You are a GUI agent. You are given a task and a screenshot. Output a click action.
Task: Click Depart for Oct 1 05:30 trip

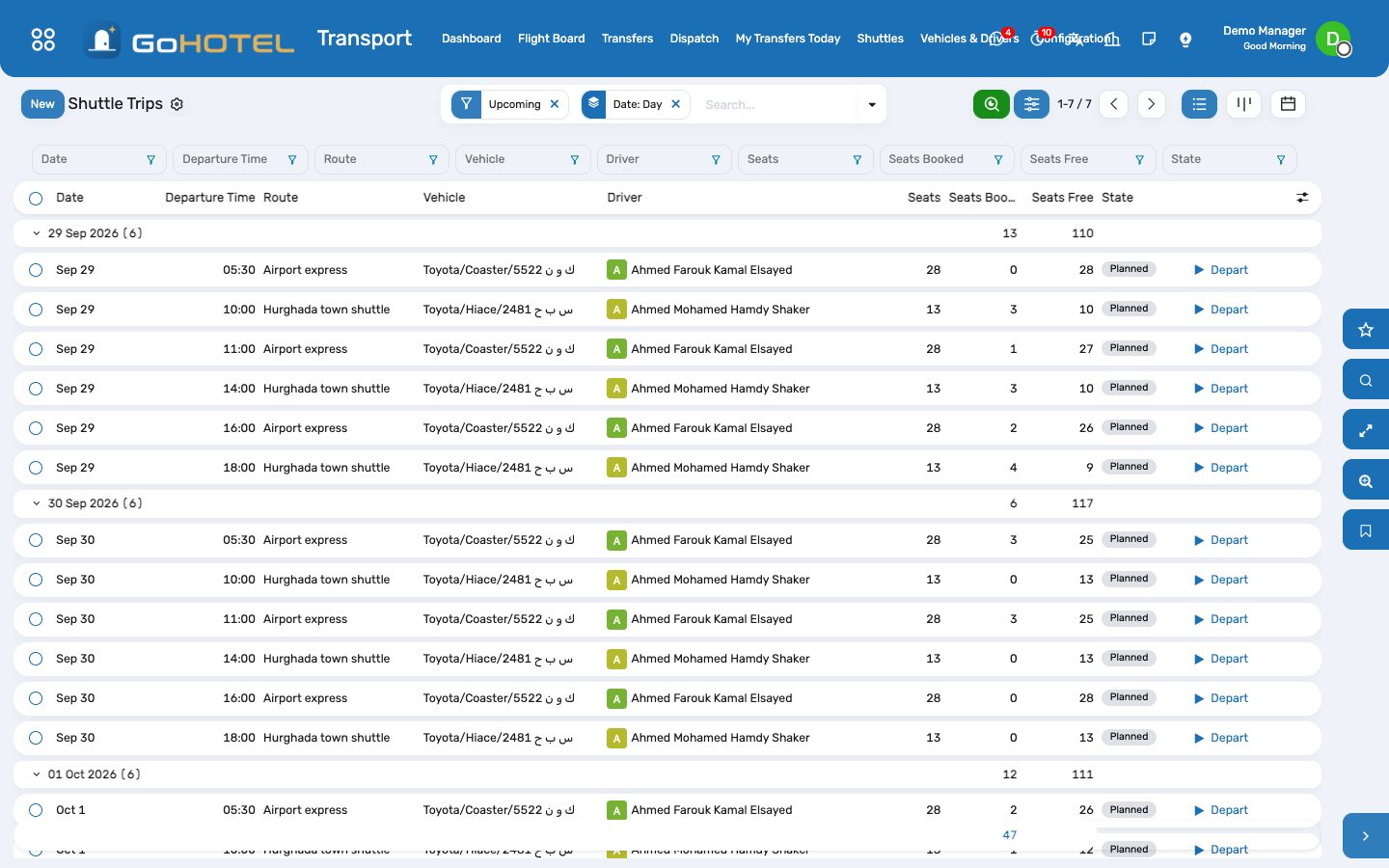[1221, 810]
